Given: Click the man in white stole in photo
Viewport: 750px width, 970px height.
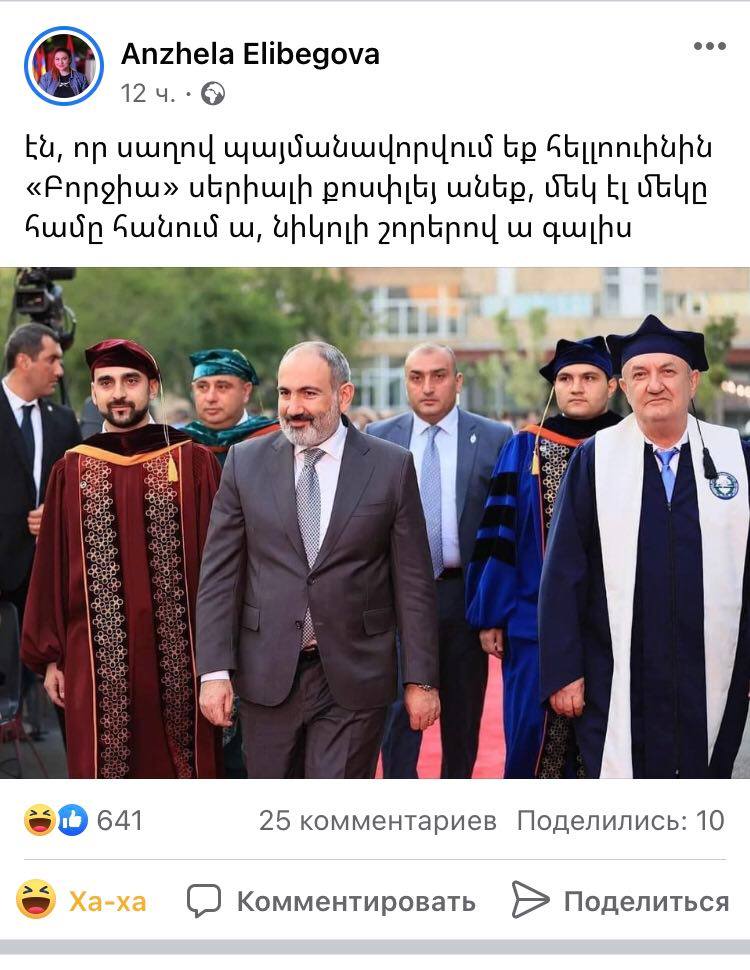Looking at the screenshot, I should pyautogui.click(x=647, y=551).
